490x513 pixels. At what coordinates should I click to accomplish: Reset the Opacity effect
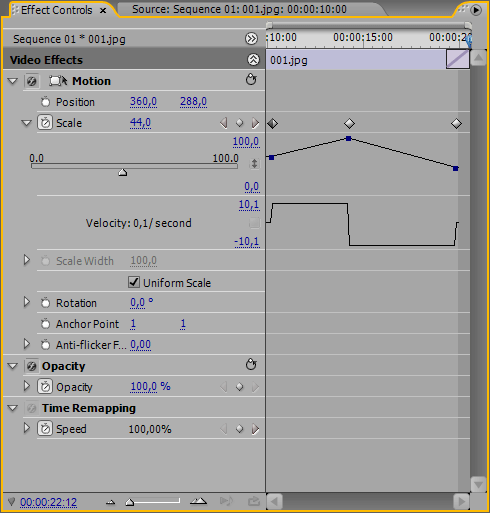[251, 365]
